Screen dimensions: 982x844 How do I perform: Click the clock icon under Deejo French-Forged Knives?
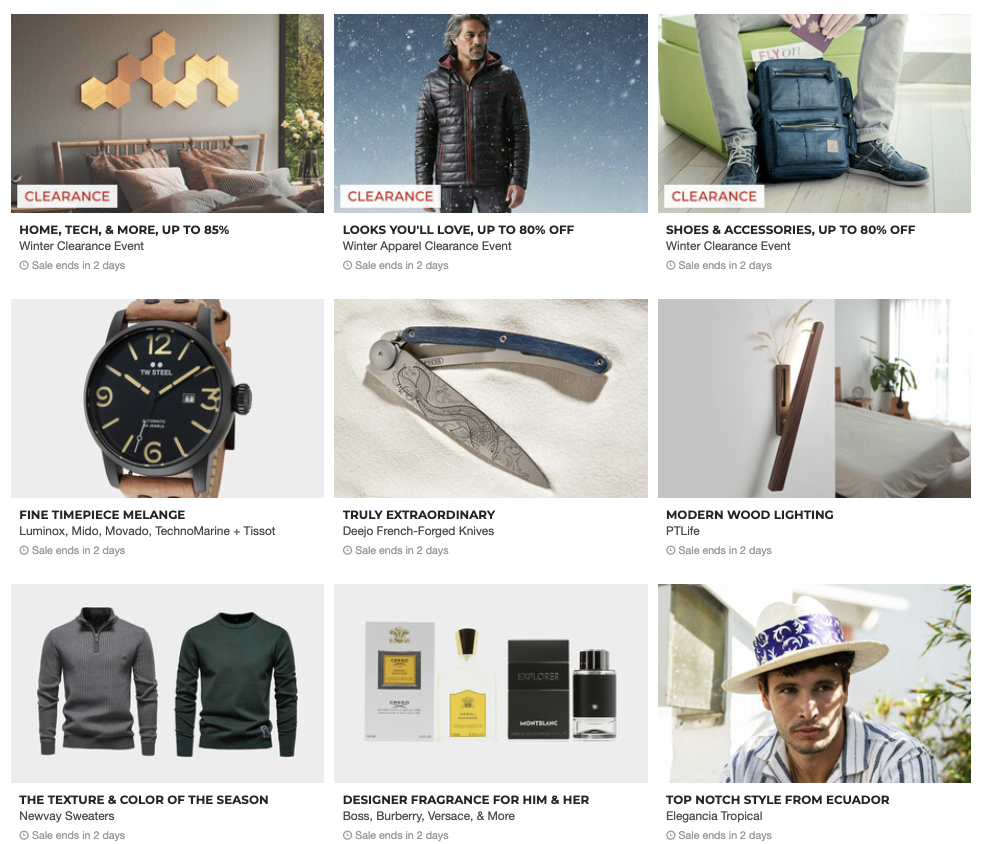[x=348, y=550]
